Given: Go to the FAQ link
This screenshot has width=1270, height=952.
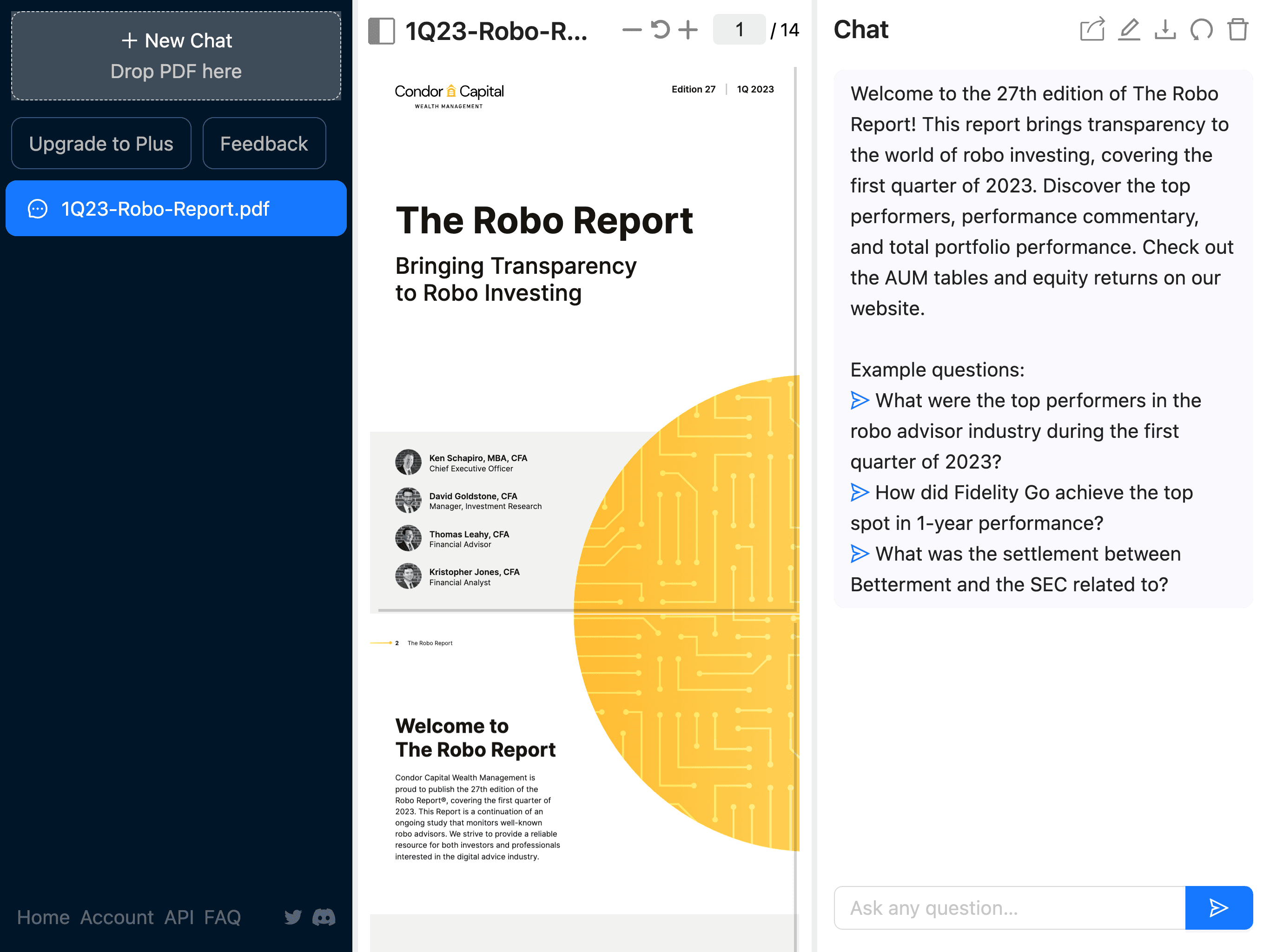Looking at the screenshot, I should tap(222, 917).
